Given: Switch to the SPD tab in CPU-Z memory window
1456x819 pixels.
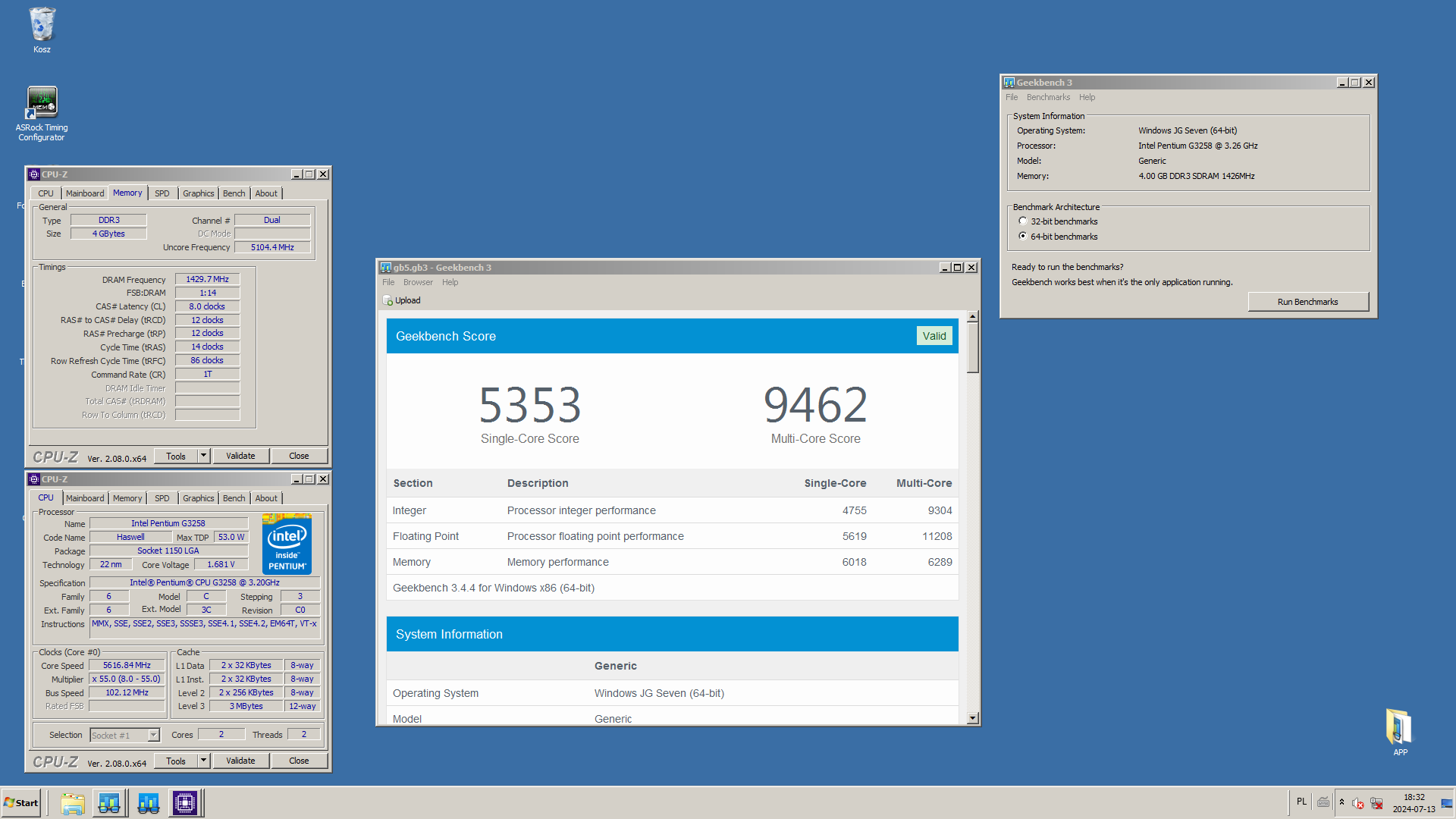Looking at the screenshot, I should click(162, 193).
